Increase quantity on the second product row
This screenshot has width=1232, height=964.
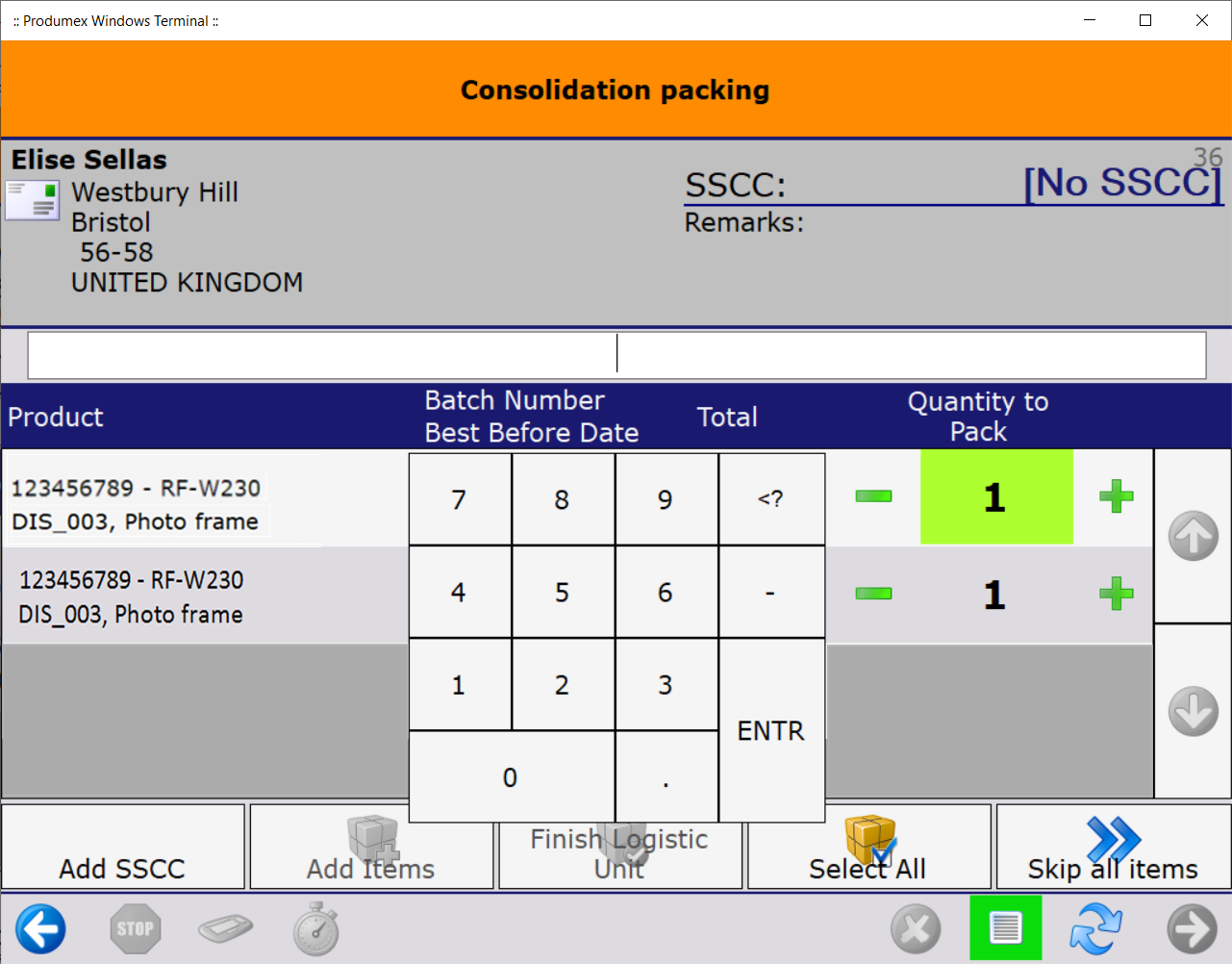1116,594
